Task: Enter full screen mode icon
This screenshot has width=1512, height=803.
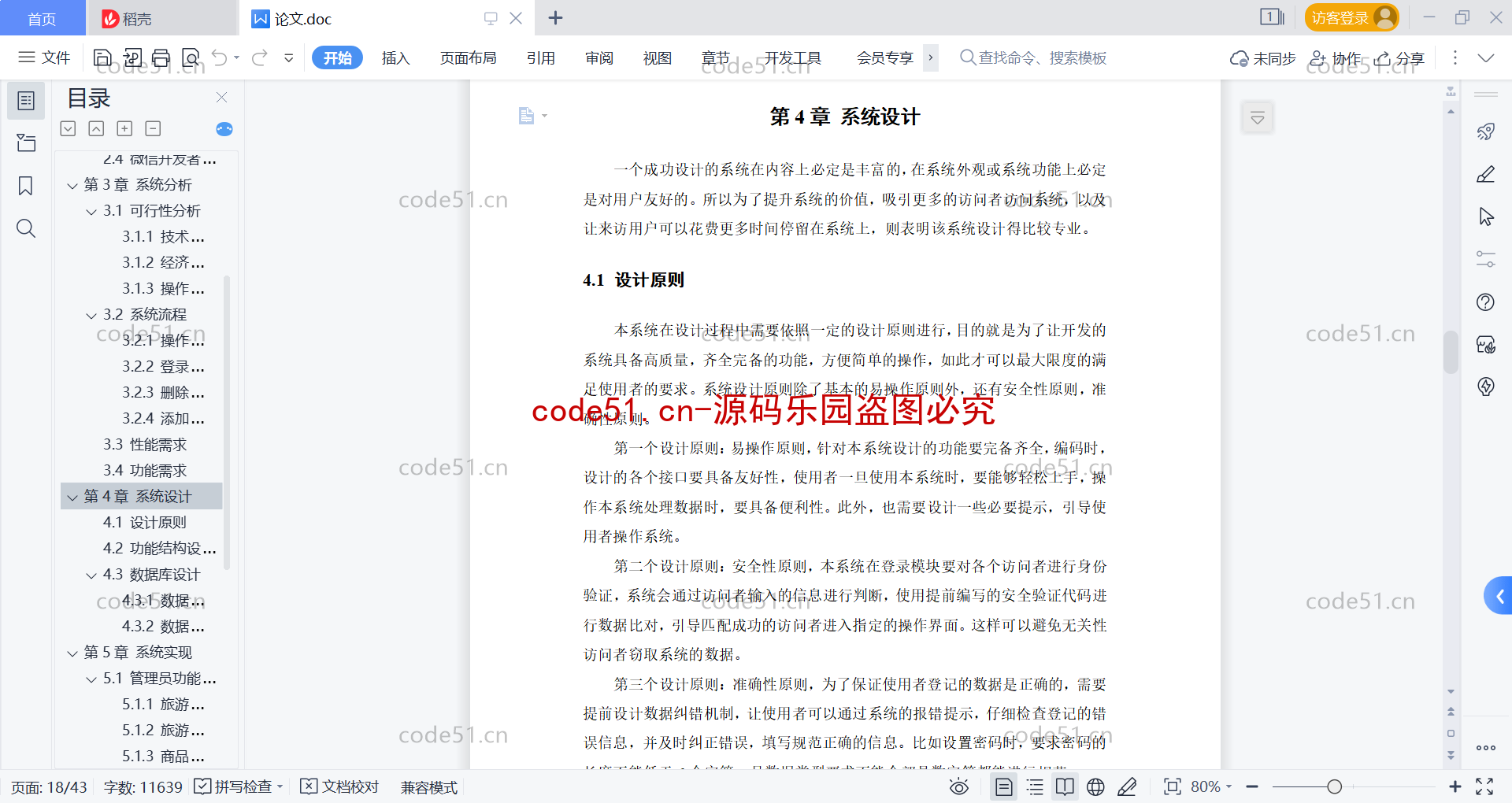Action: click(1484, 786)
